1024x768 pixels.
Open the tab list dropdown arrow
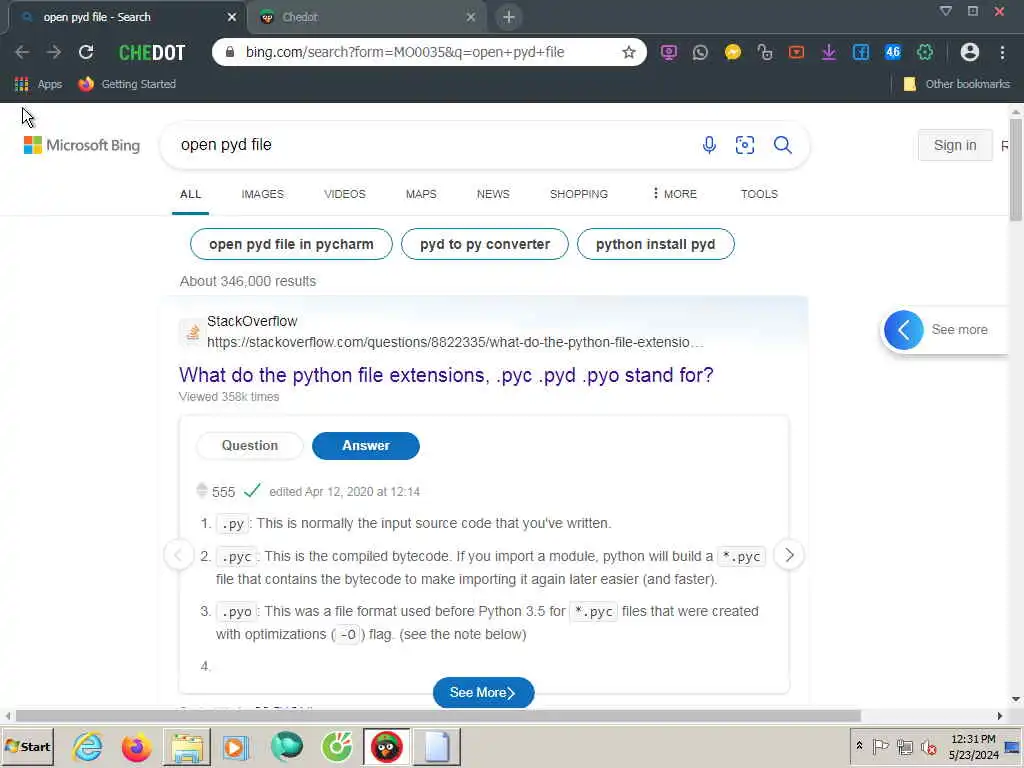pos(945,11)
